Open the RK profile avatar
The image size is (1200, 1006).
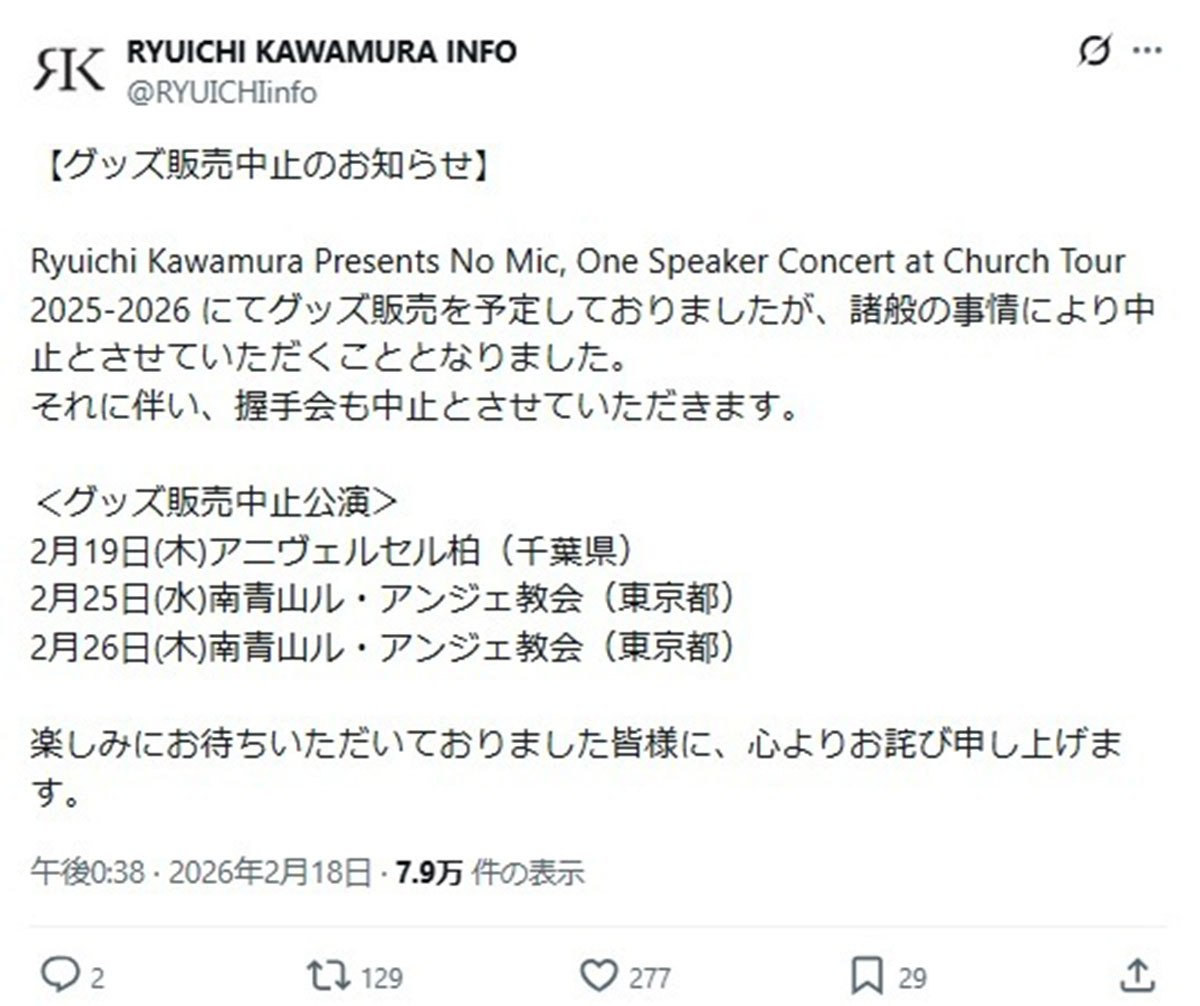pyautogui.click(x=68, y=69)
